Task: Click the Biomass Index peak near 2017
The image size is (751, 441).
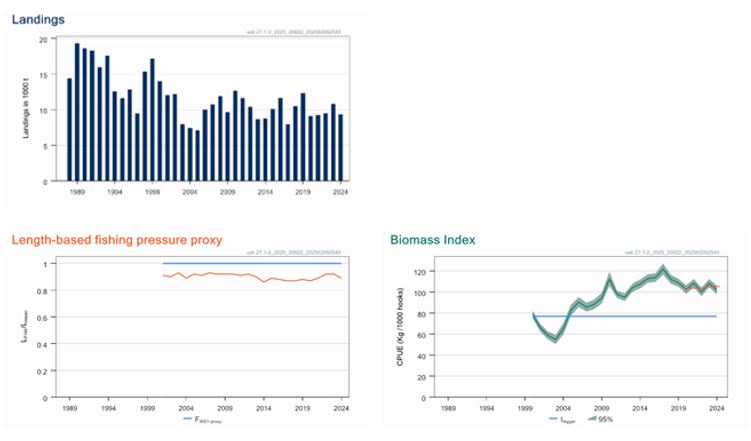Action: tap(663, 269)
